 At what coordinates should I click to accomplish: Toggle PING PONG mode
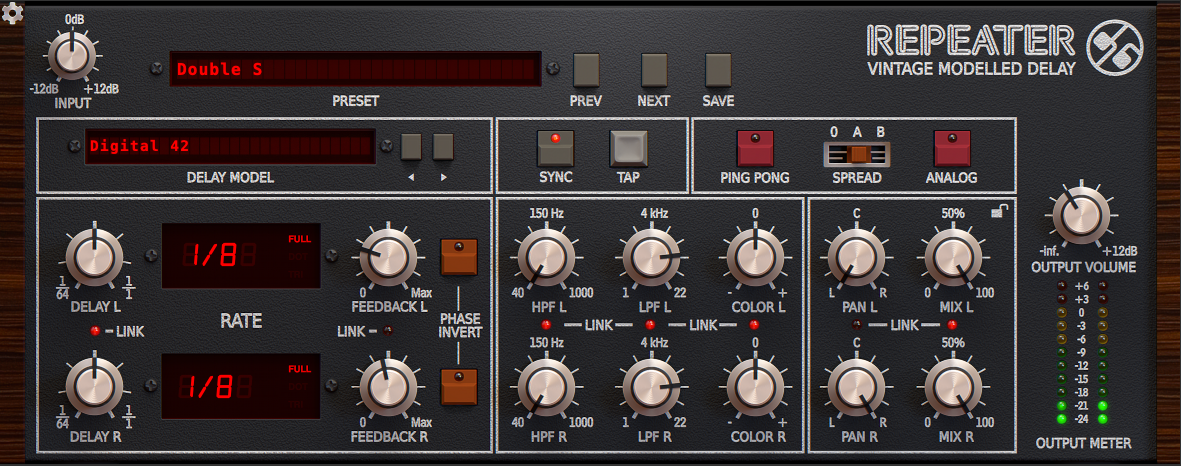coord(755,148)
